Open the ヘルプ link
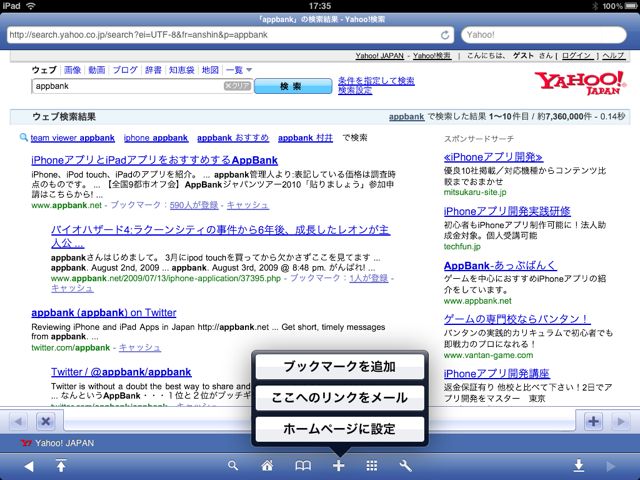The image size is (640, 480). (613, 56)
